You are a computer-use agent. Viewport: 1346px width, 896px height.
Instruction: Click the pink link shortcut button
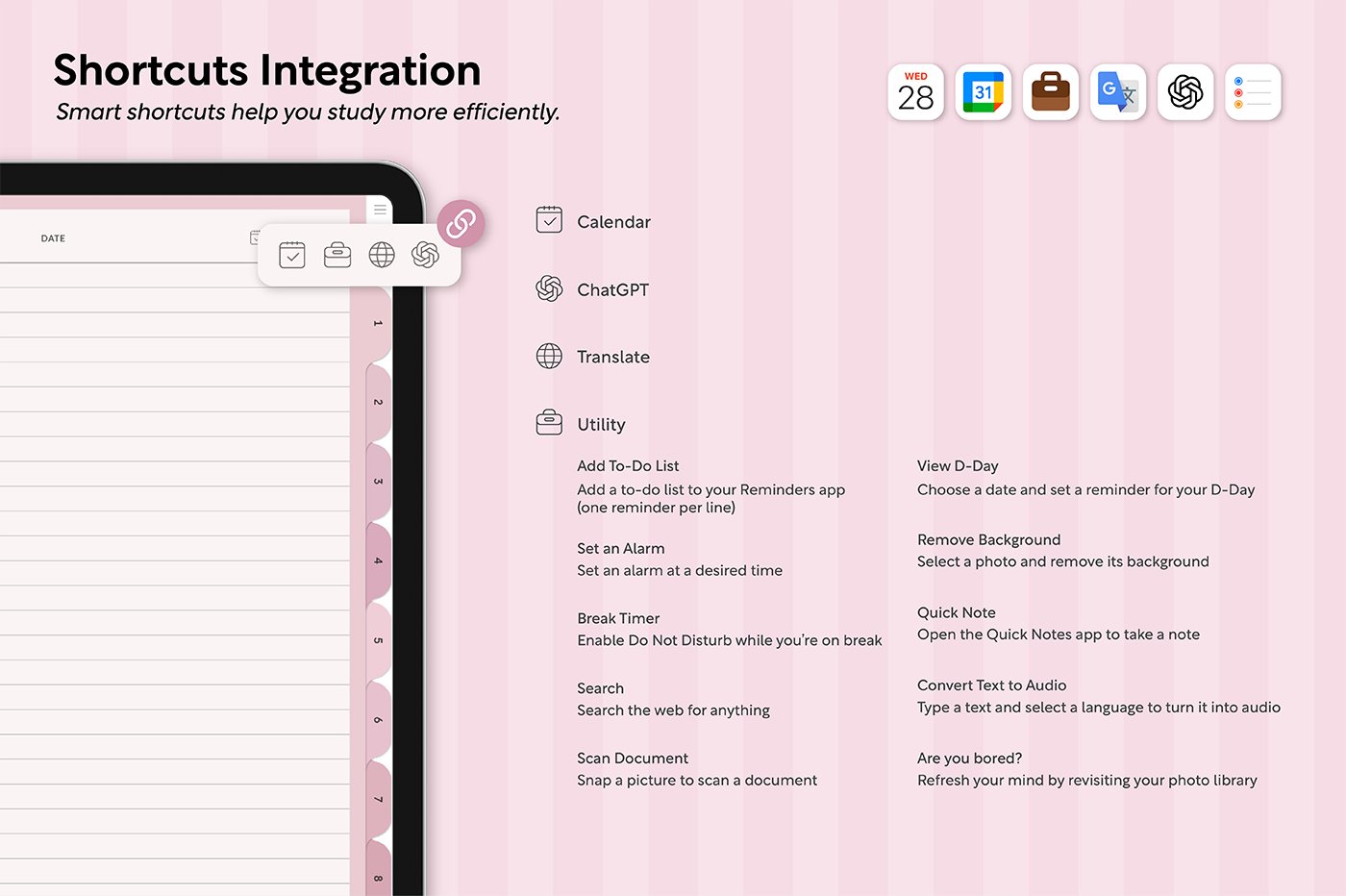[461, 223]
